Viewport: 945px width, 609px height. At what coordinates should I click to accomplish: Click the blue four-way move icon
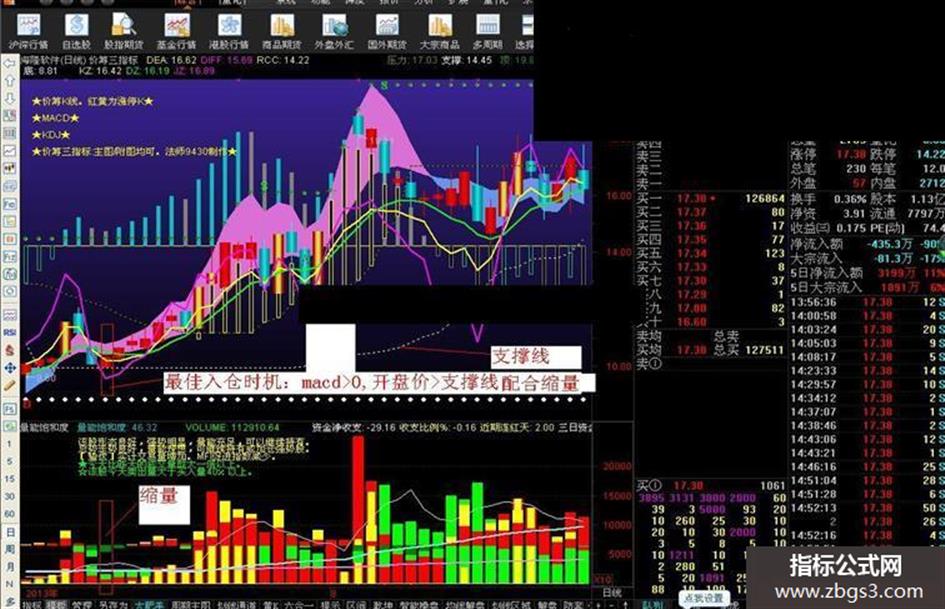coord(10,367)
